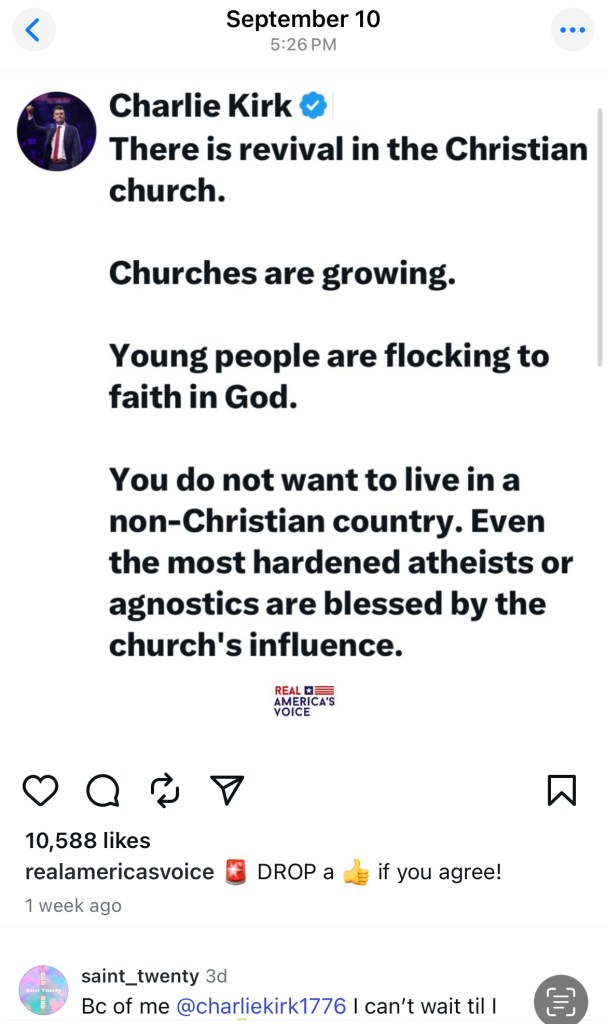
Task: Tap the thumbs up emoji in caption
Action: point(355,872)
